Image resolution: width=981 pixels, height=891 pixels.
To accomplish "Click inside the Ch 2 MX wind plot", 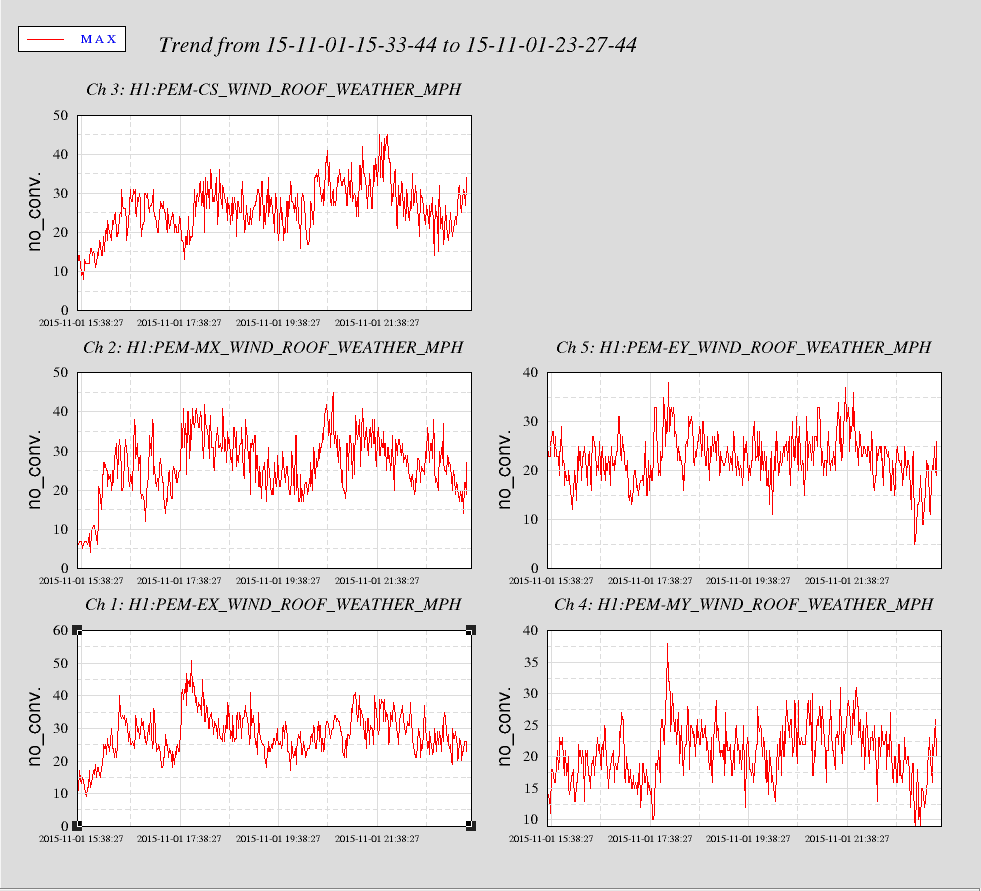I will [275, 471].
